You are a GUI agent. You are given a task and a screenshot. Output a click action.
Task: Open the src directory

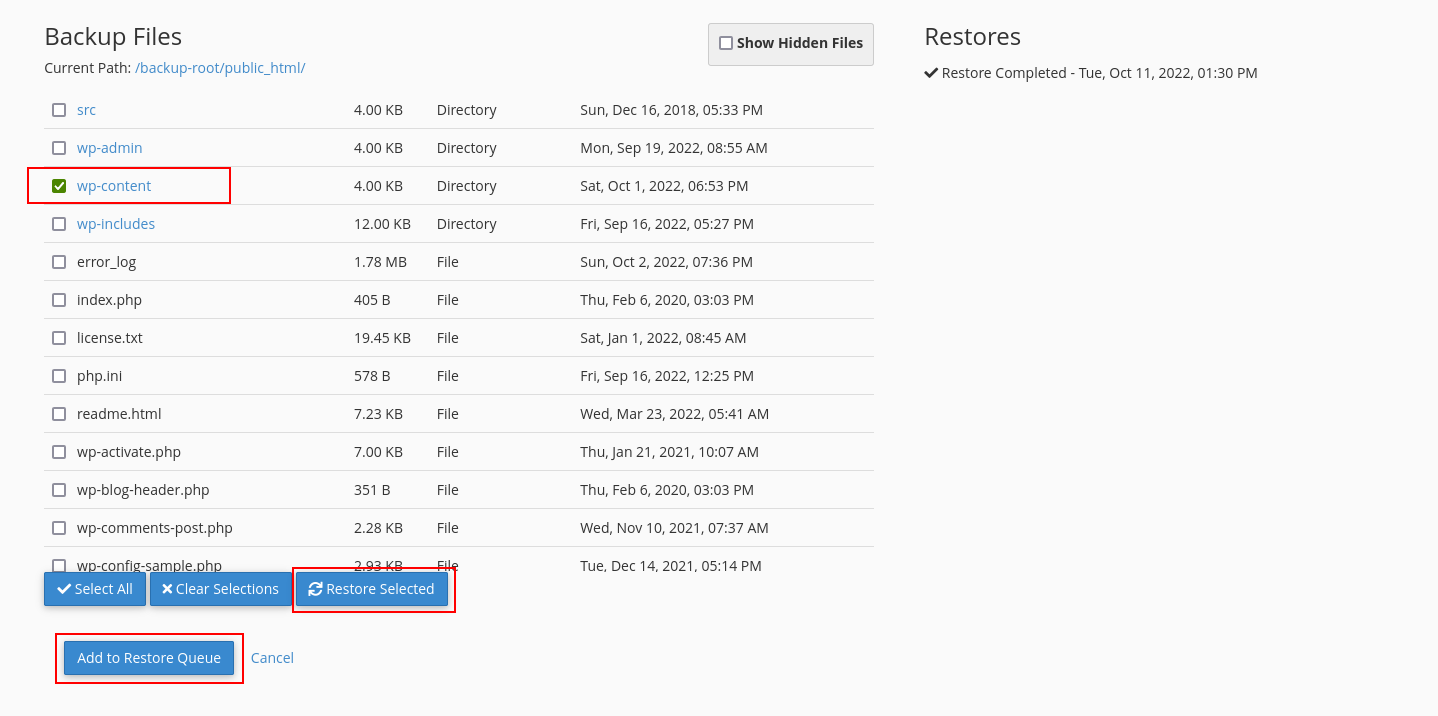tap(86, 109)
